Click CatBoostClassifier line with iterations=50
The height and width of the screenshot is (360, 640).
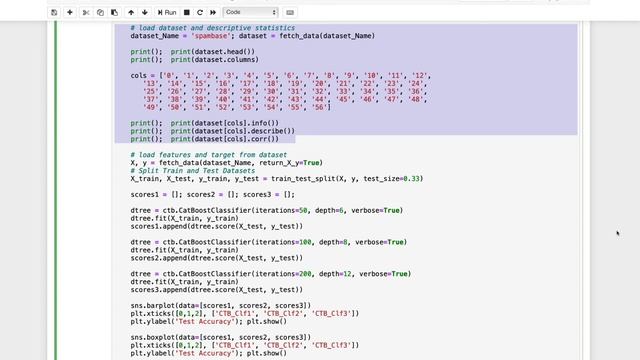[x=267, y=211]
